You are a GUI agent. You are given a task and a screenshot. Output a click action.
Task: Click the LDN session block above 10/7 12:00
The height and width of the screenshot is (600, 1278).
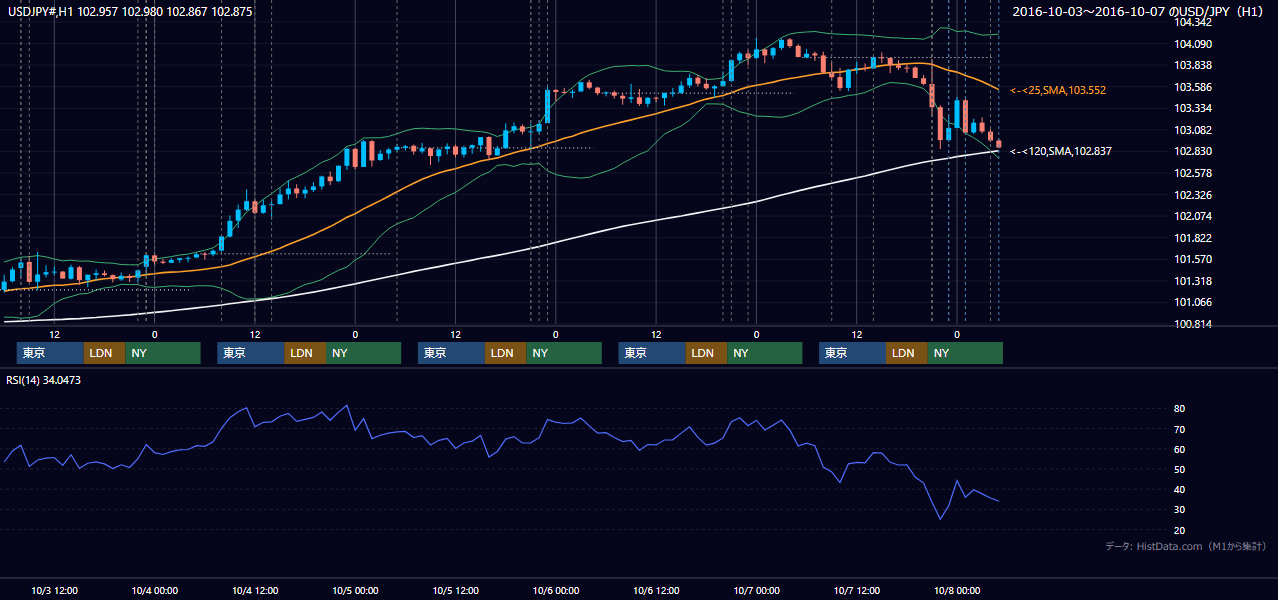coord(907,353)
